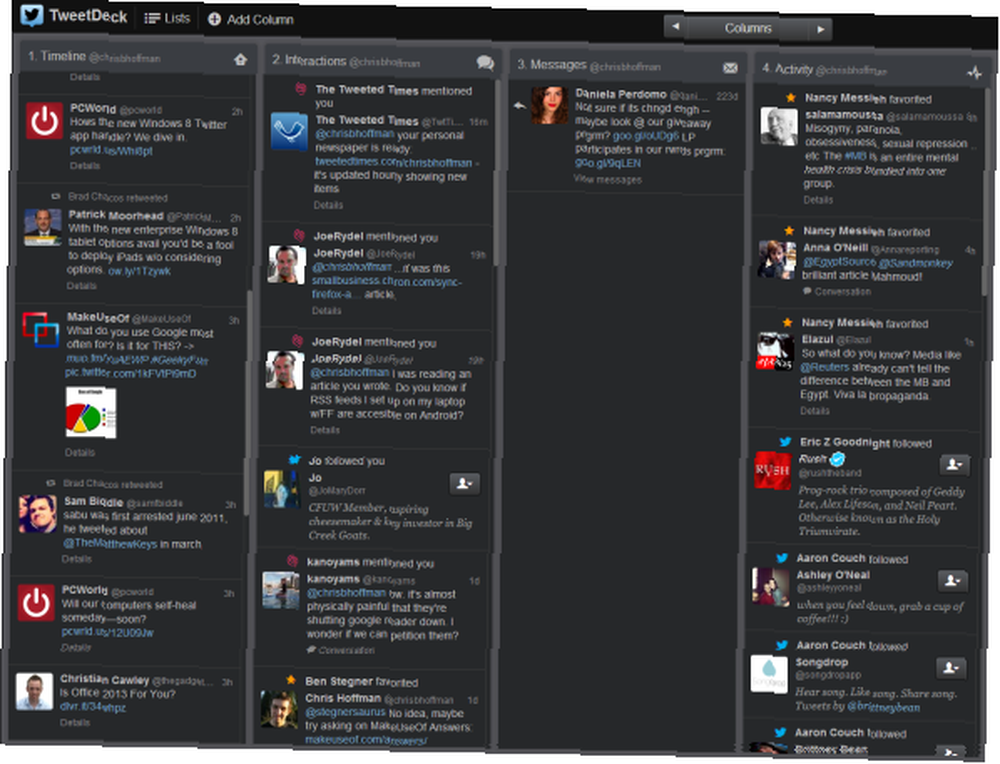
Task: Click Details under Elazul tweet
Action: pyautogui.click(x=815, y=411)
